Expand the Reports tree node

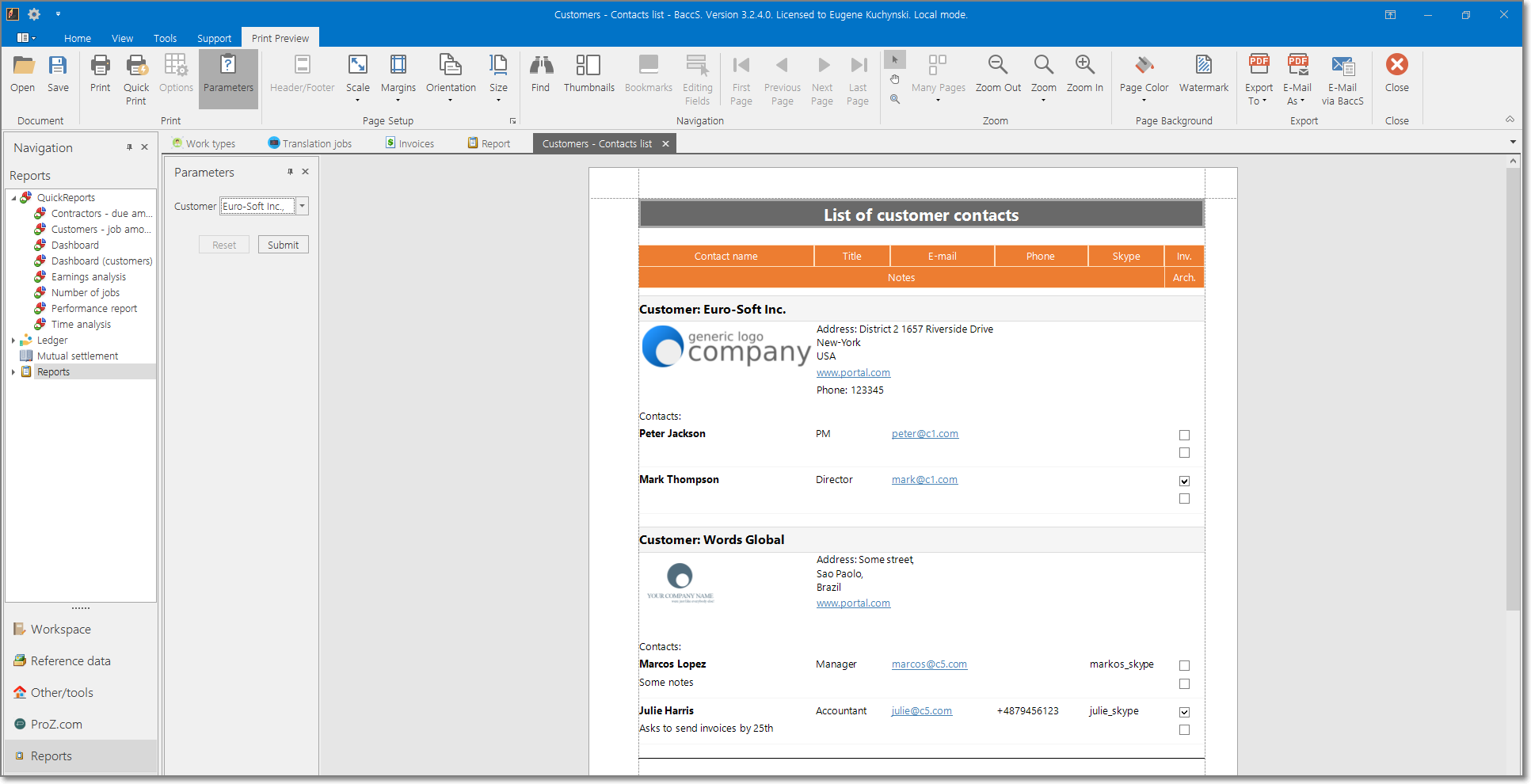click(x=13, y=372)
